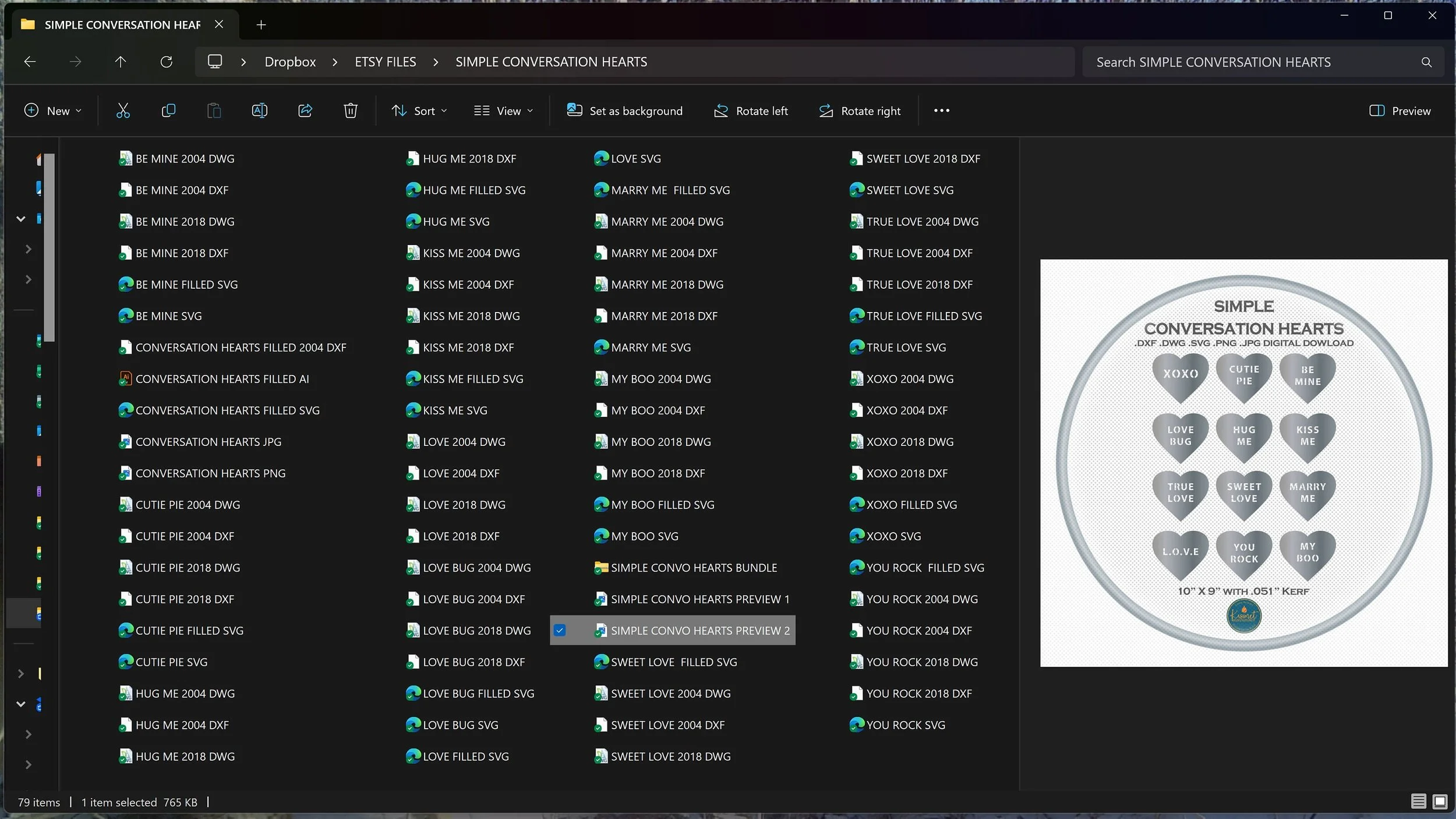Select SIMPLE CONVO HEARTS PREVIEW 1 file
1456x819 pixels.
click(691, 599)
